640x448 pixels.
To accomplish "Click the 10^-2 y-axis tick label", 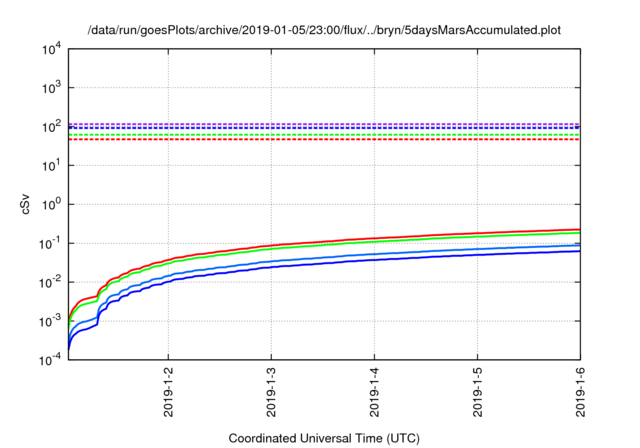I will pyautogui.click(x=49, y=282).
